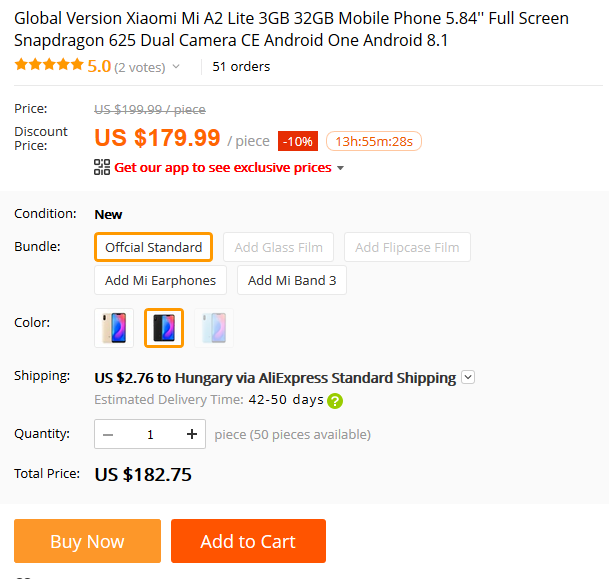This screenshot has width=609, height=579.
Task: Click the green delivery time help icon
Action: coord(335,401)
